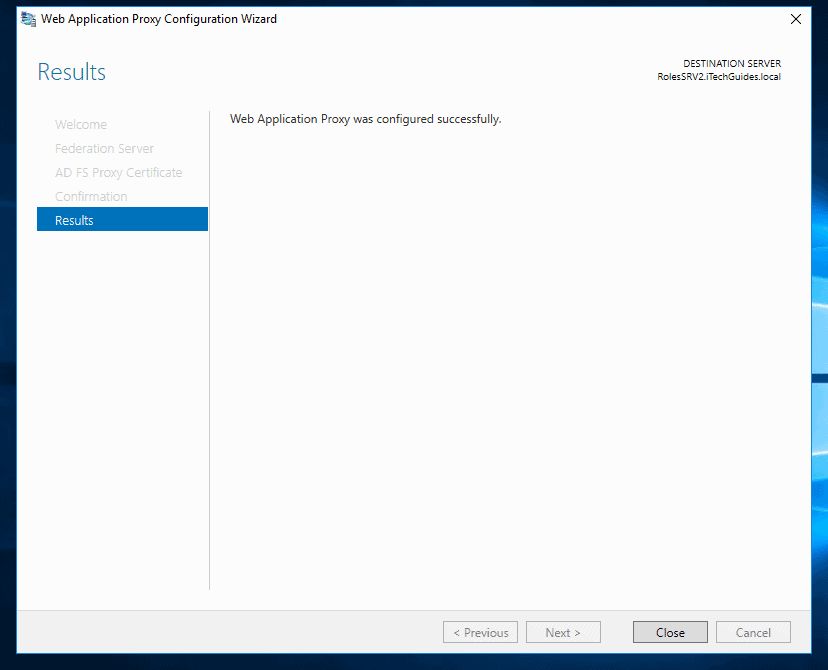The height and width of the screenshot is (670, 828).
Task: Select the Welcome step in sidebar
Action: 81,124
